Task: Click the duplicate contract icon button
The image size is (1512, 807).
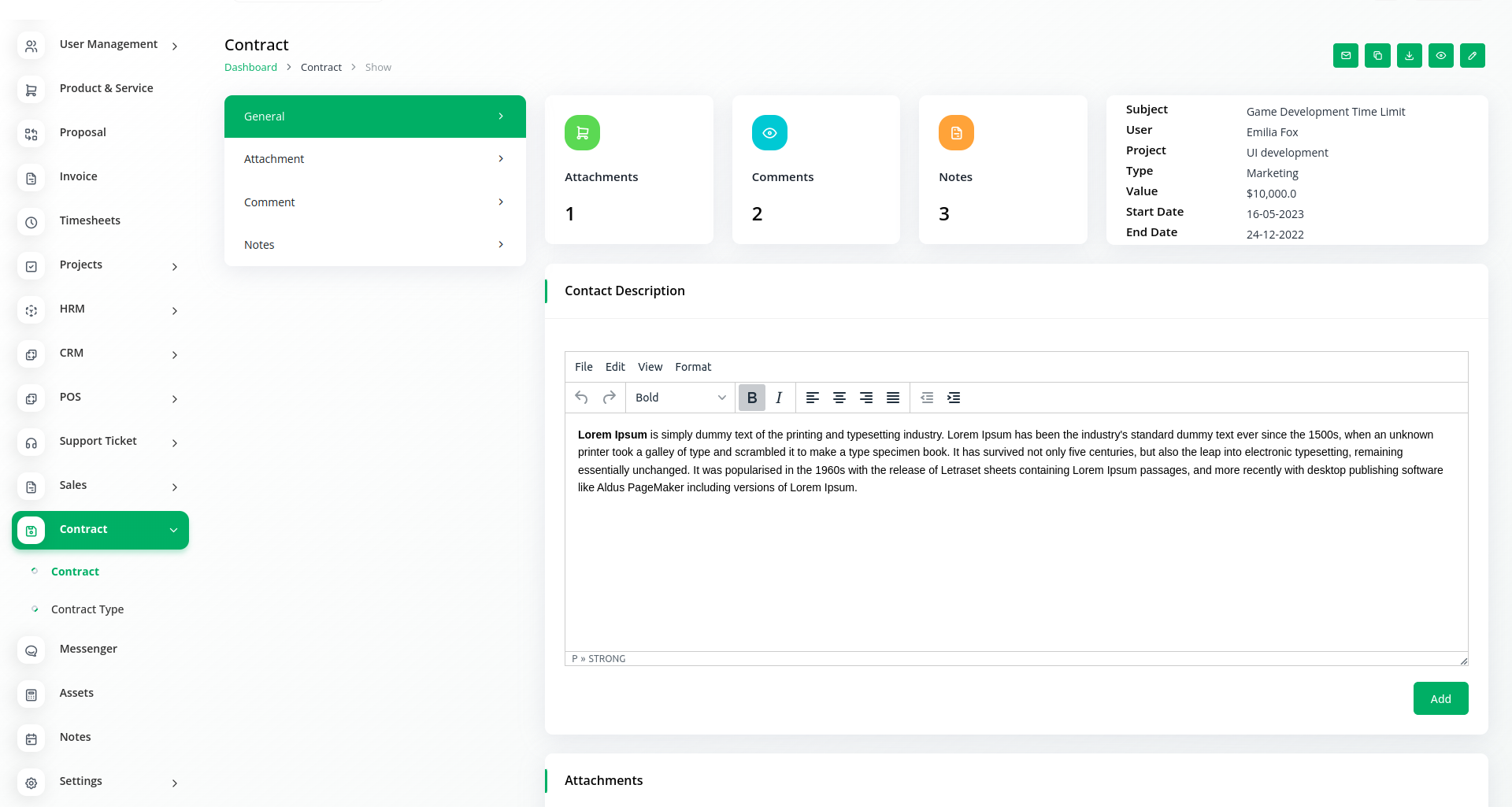Action: [1377, 56]
